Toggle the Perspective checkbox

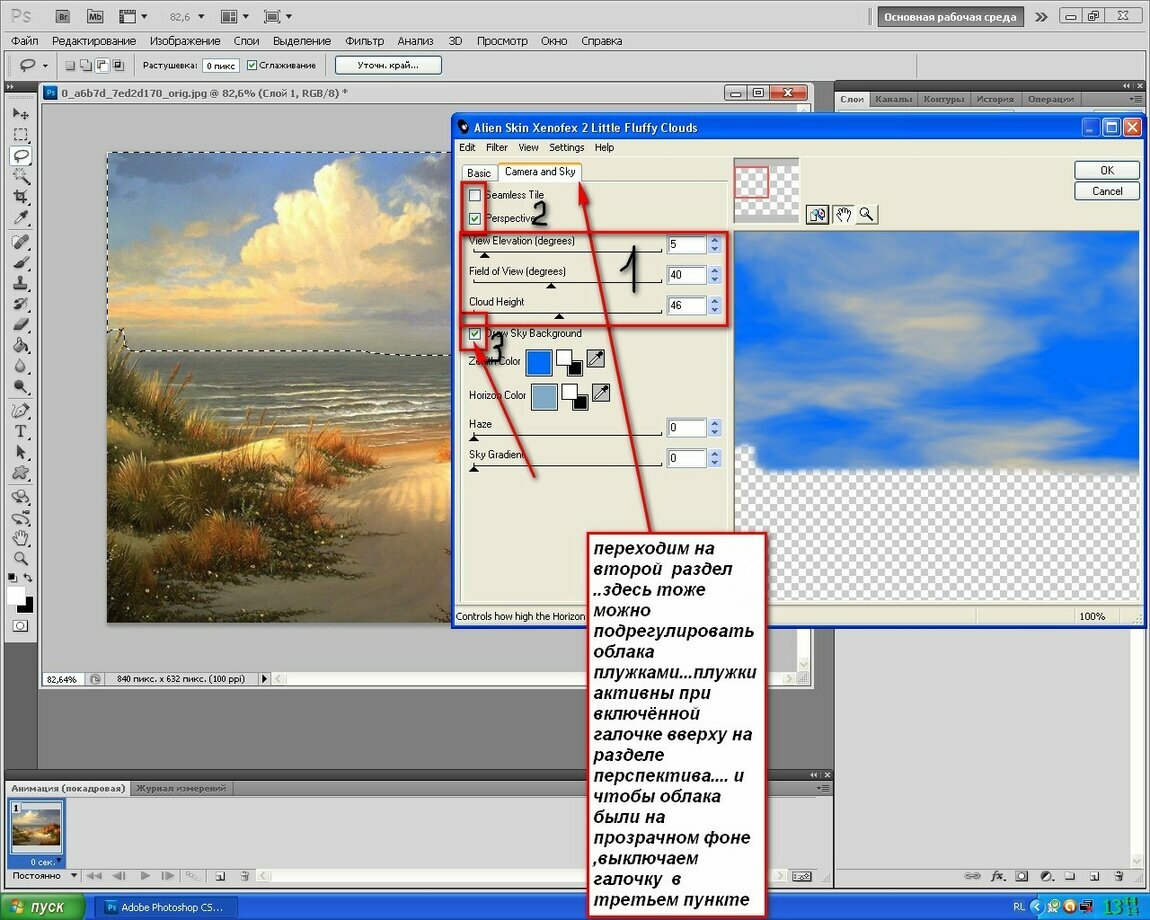tap(475, 219)
